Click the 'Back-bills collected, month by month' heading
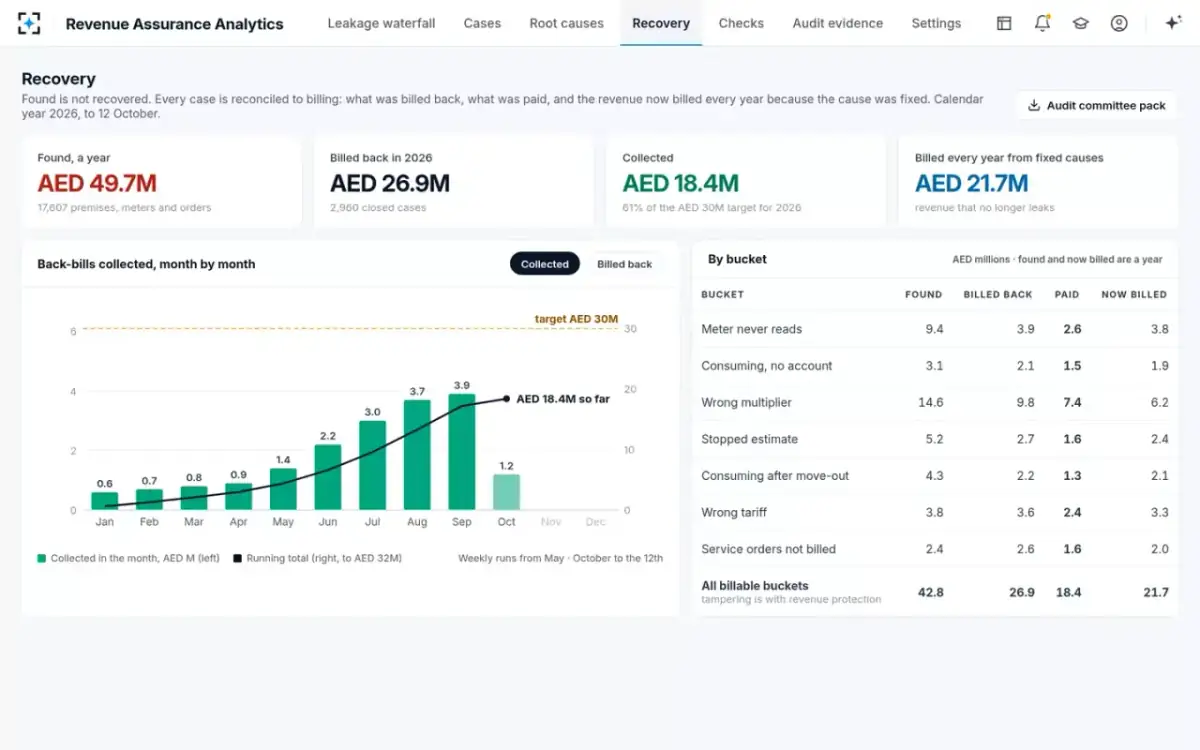 coord(146,264)
